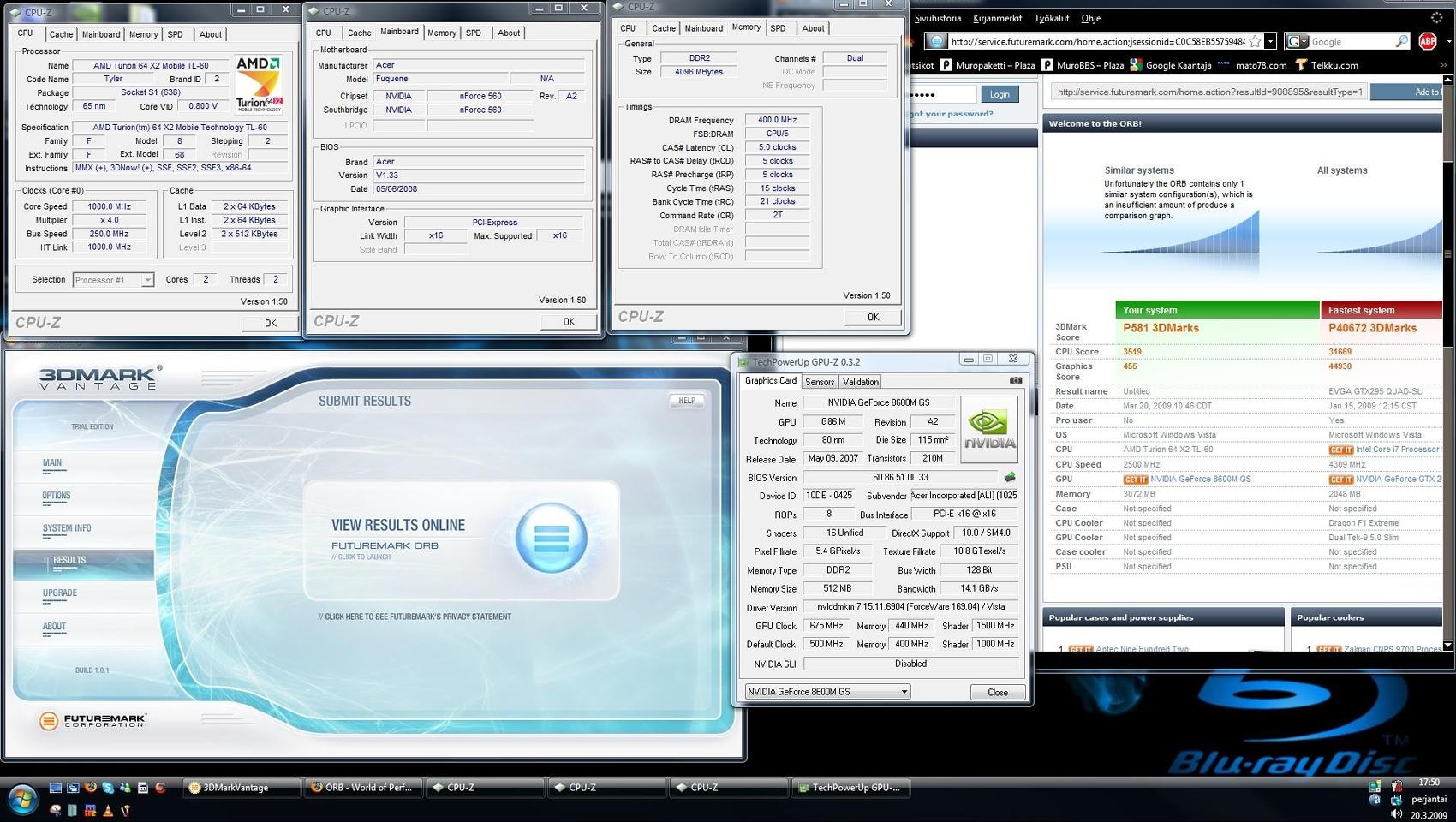Switch to Validation tab in GPU-Z

[x=860, y=382]
